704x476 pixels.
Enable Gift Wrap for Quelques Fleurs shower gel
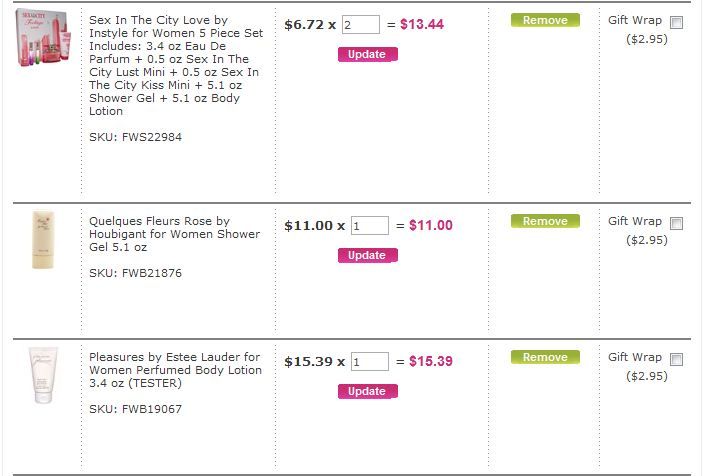coord(676,223)
